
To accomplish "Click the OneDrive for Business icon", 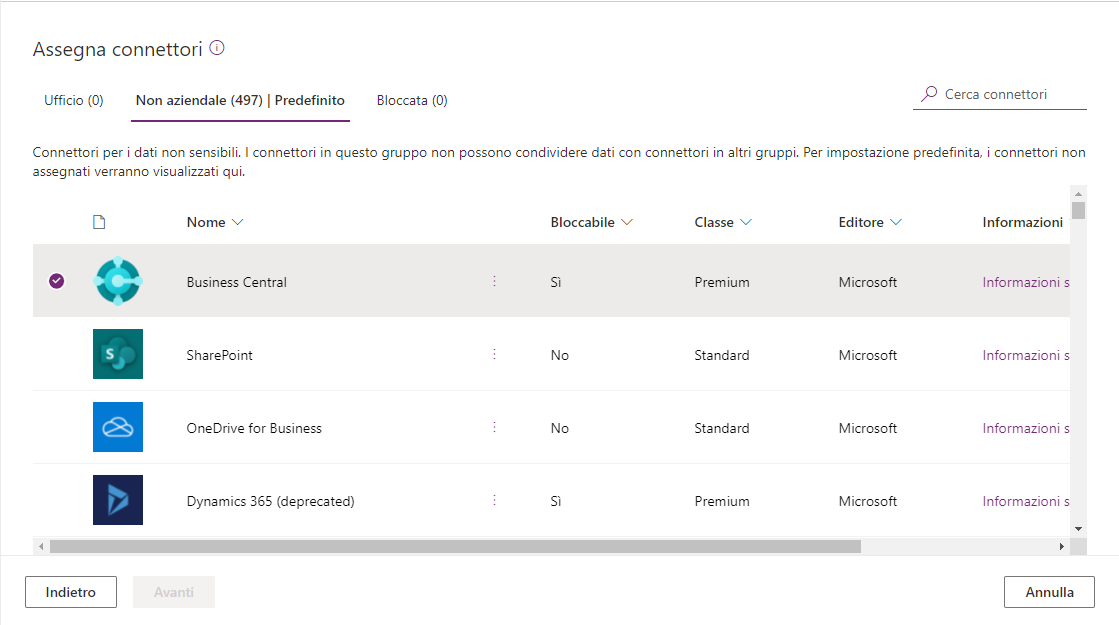I will [118, 427].
